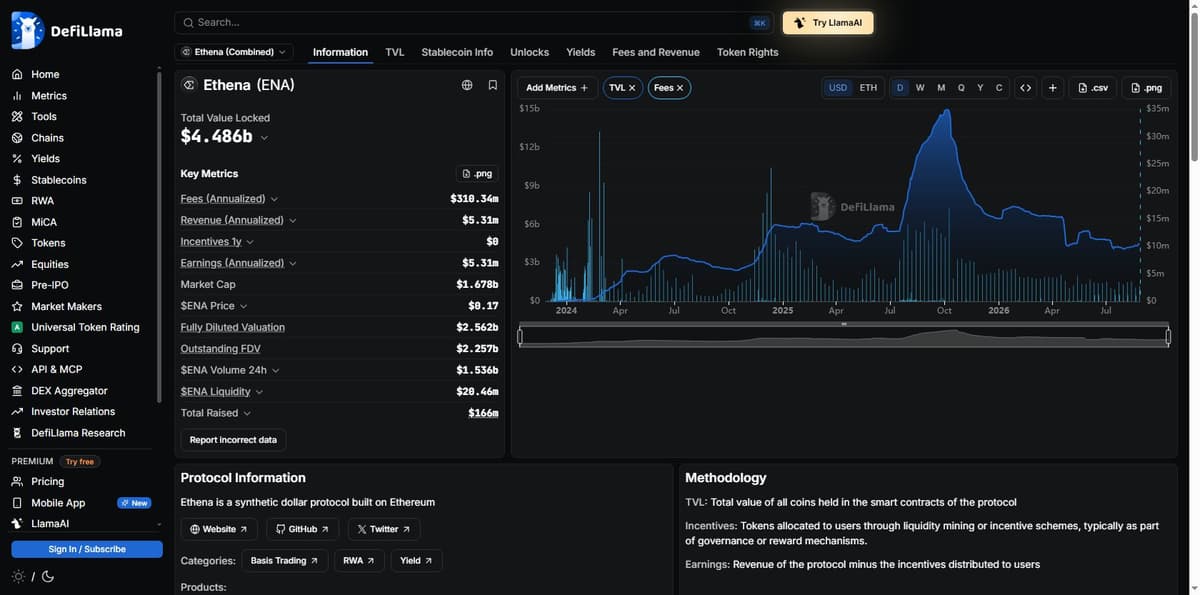Open the Add Metrics button

tap(557, 88)
